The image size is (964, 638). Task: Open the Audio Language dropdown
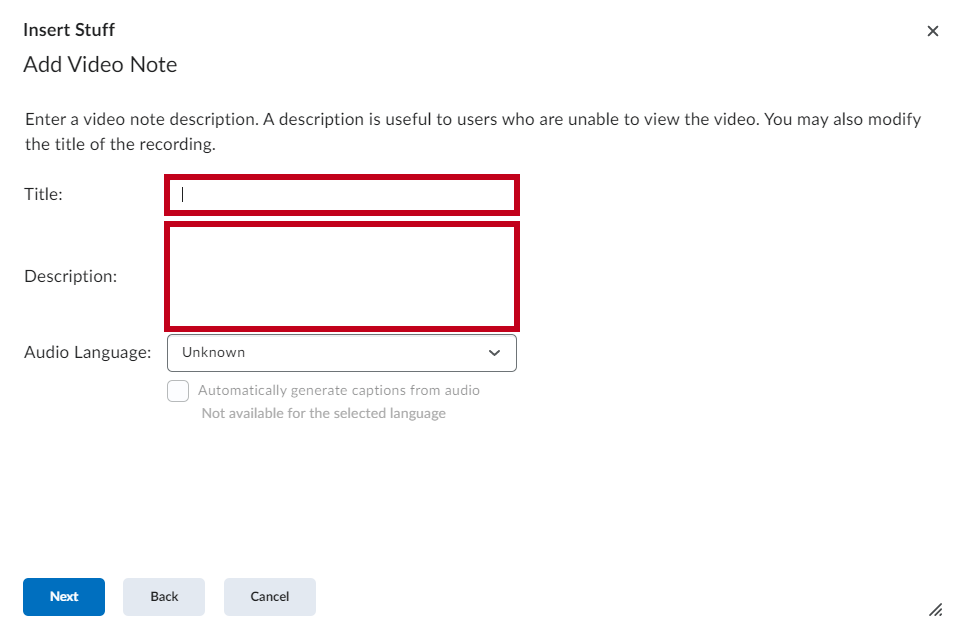coord(342,353)
